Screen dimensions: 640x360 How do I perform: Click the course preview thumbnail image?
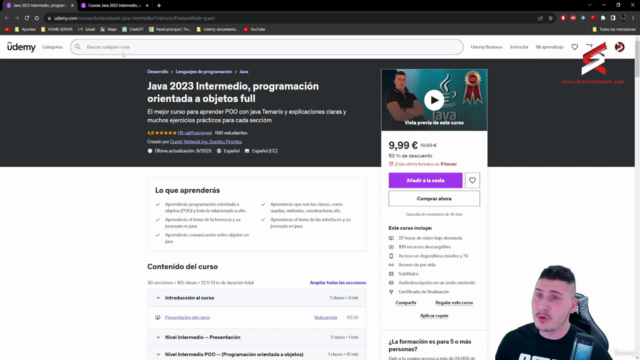pyautogui.click(x=434, y=100)
